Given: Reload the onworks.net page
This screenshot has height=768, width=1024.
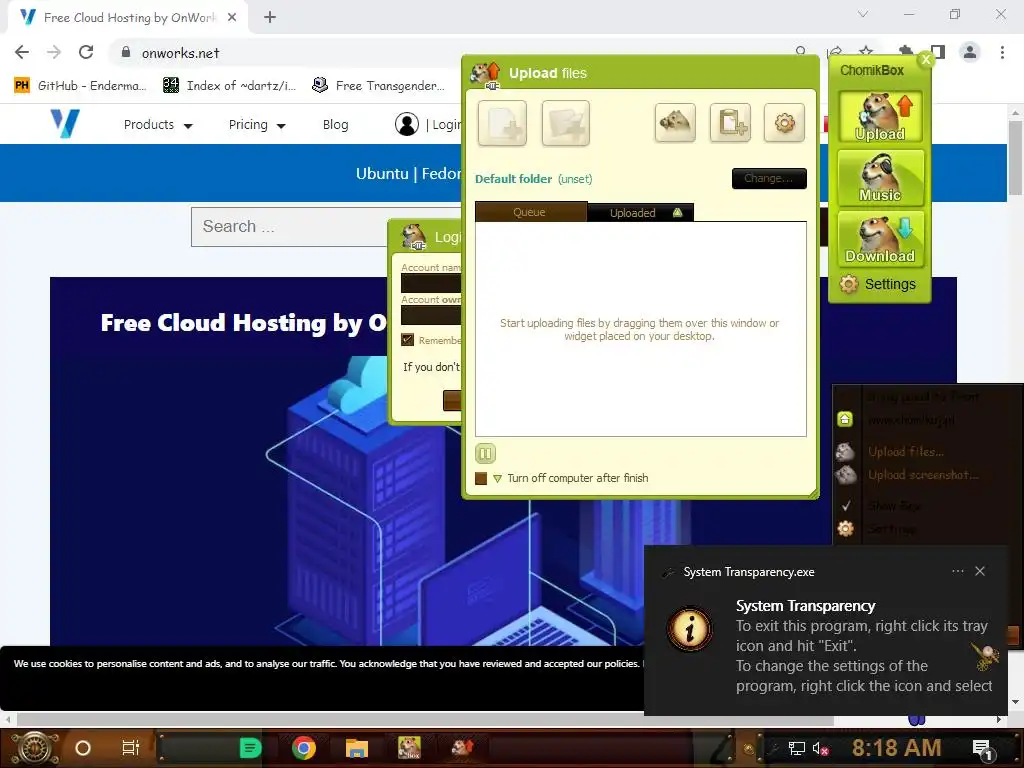Looking at the screenshot, I should point(86,52).
